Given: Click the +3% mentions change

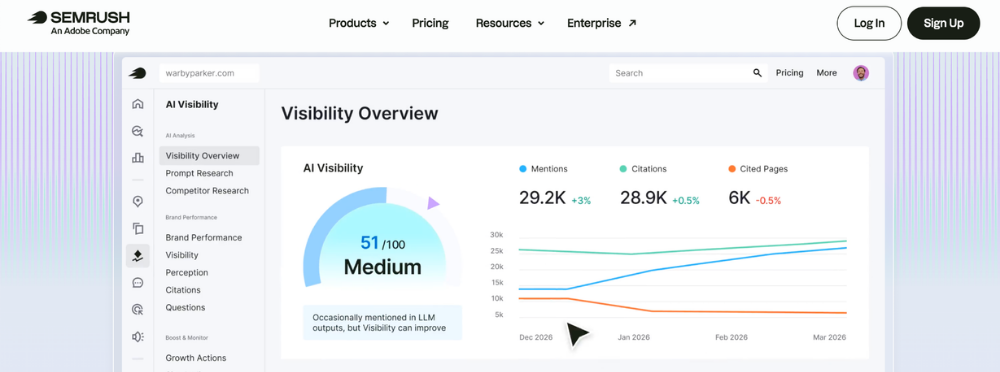Looking at the screenshot, I should [x=581, y=200].
